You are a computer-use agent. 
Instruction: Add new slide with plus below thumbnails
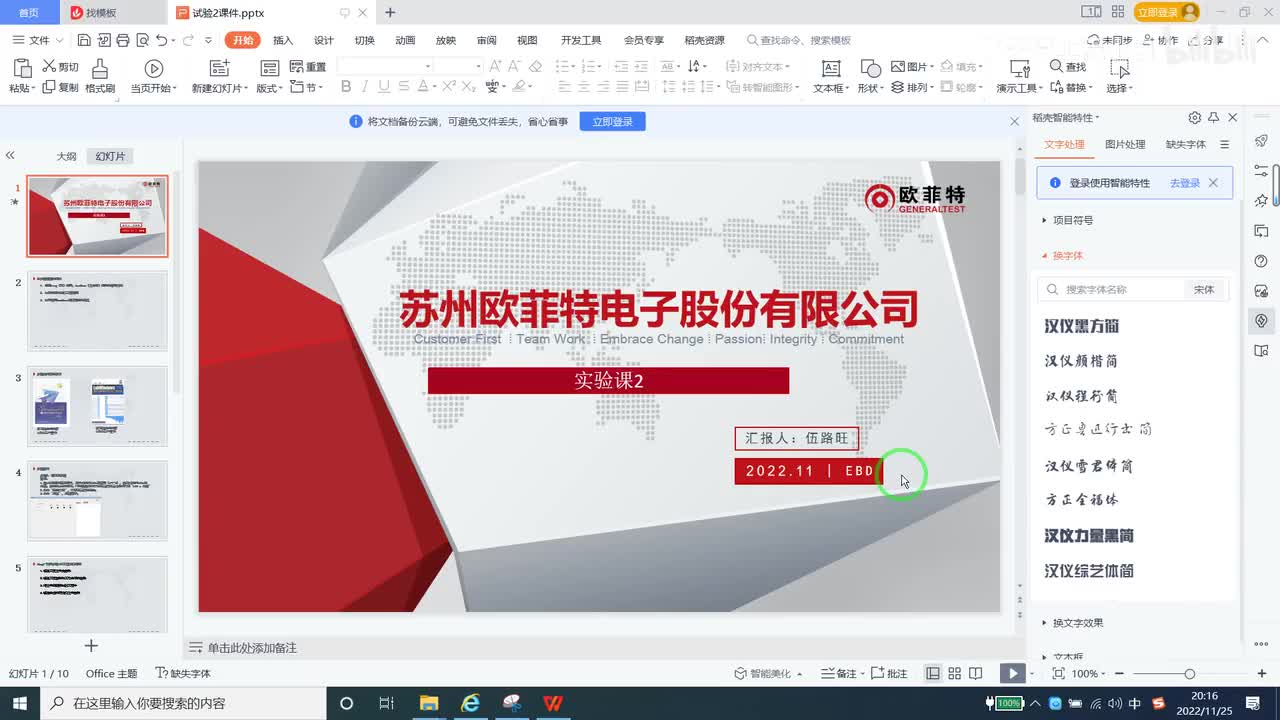(91, 646)
